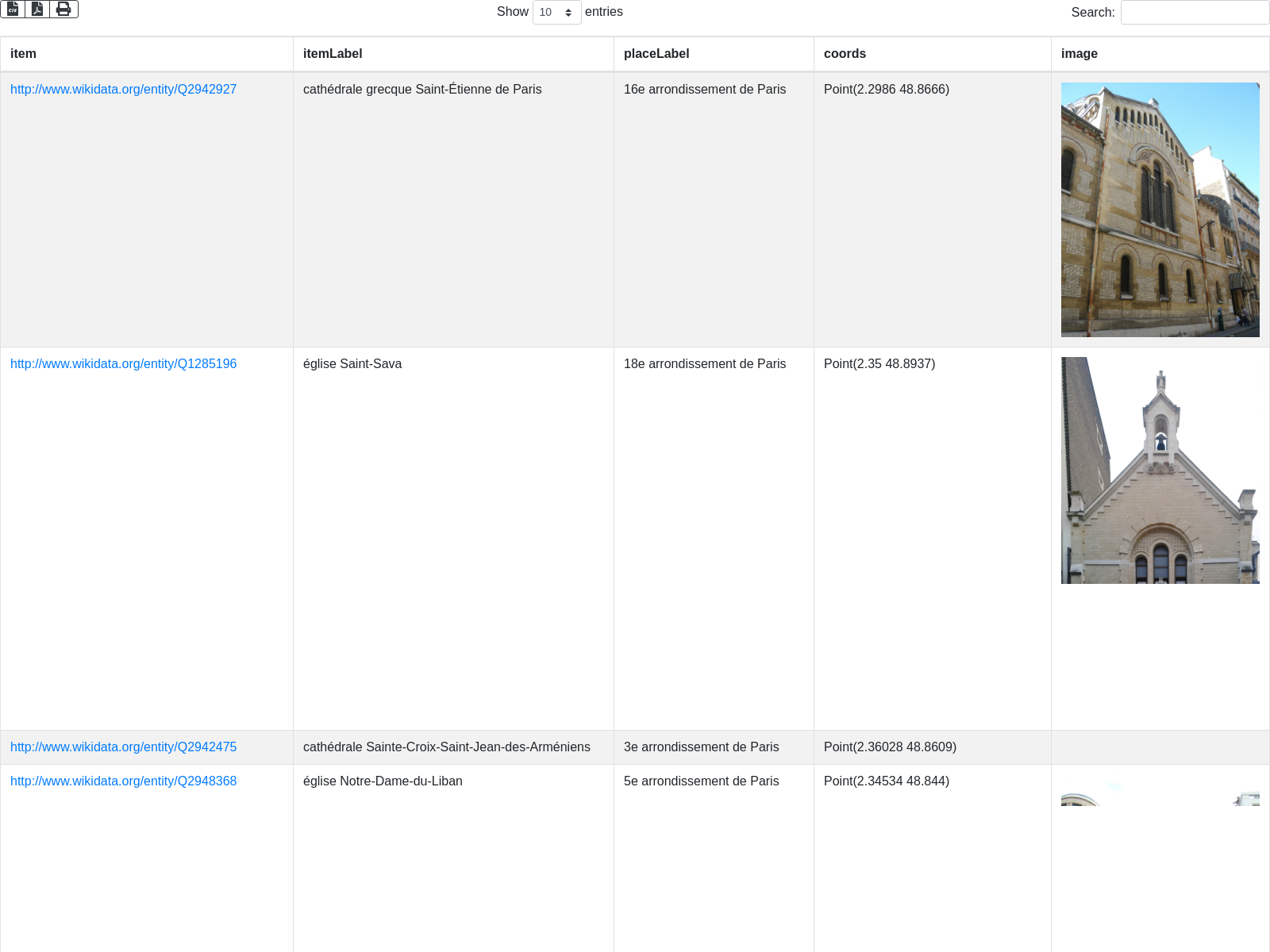Click the print icon
1270x952 pixels.
pos(63,9)
